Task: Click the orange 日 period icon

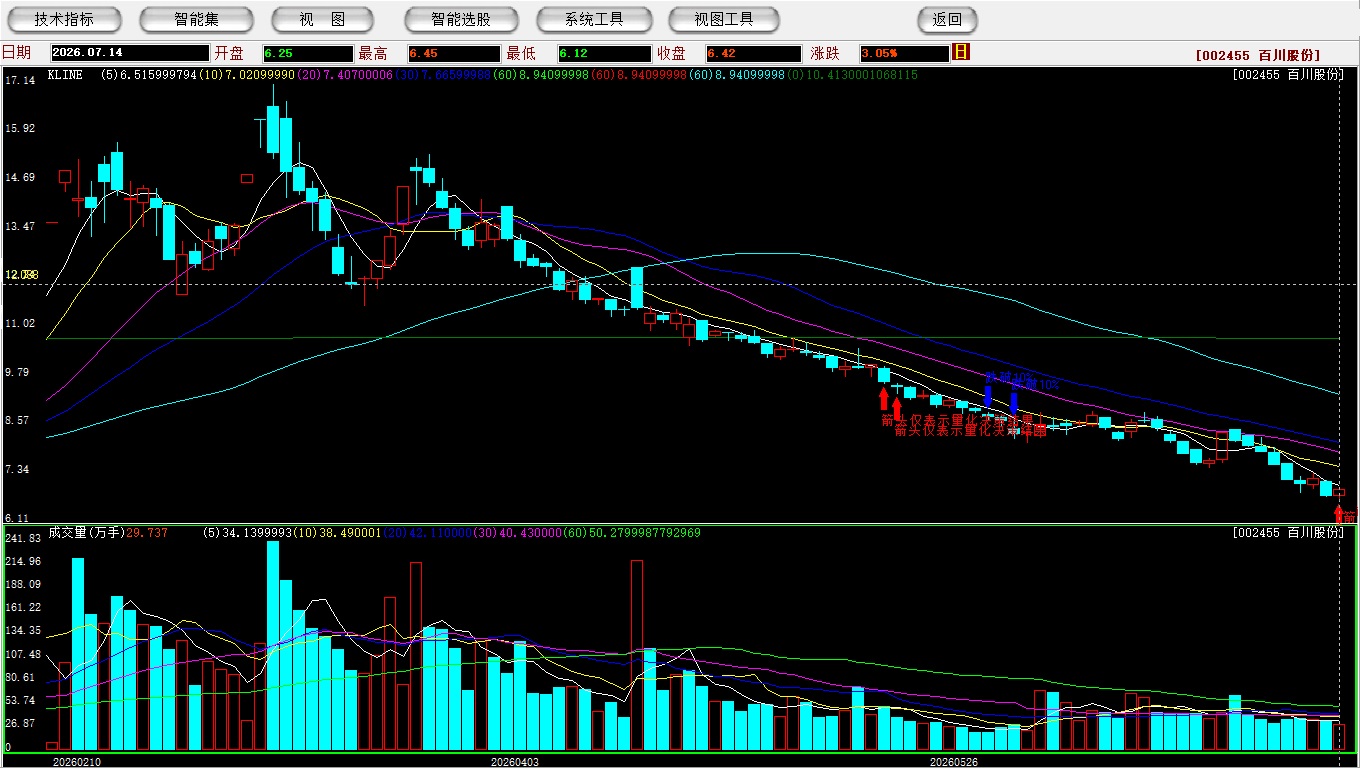Action: coord(961,52)
